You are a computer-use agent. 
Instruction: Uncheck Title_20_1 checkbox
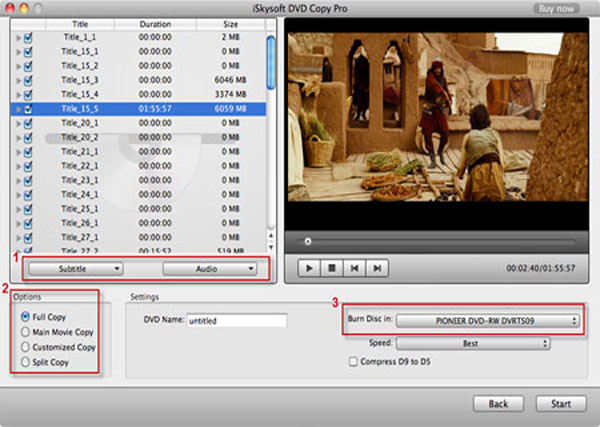(28, 123)
